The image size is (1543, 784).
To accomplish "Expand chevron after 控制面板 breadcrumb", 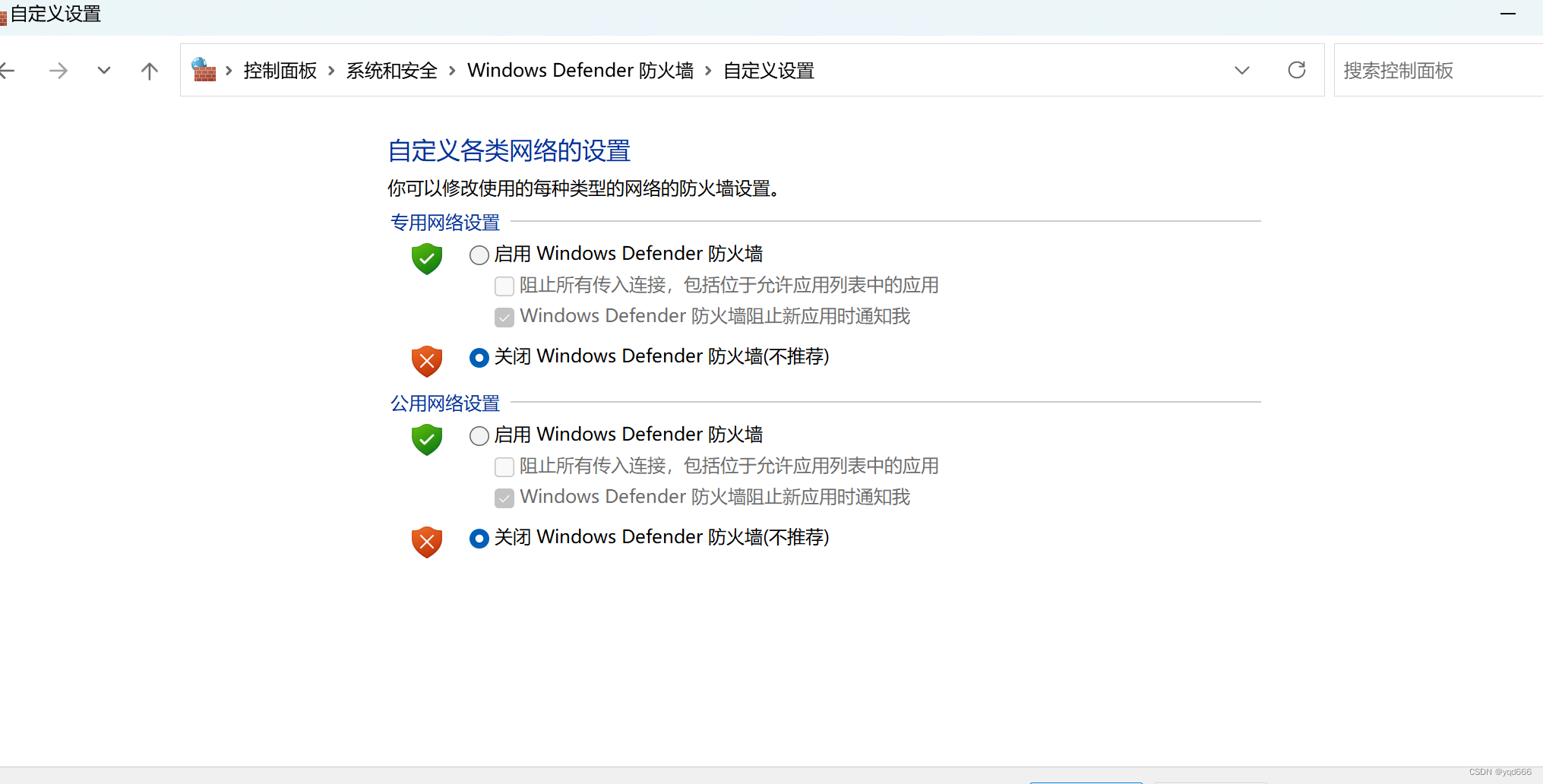I will click(331, 71).
